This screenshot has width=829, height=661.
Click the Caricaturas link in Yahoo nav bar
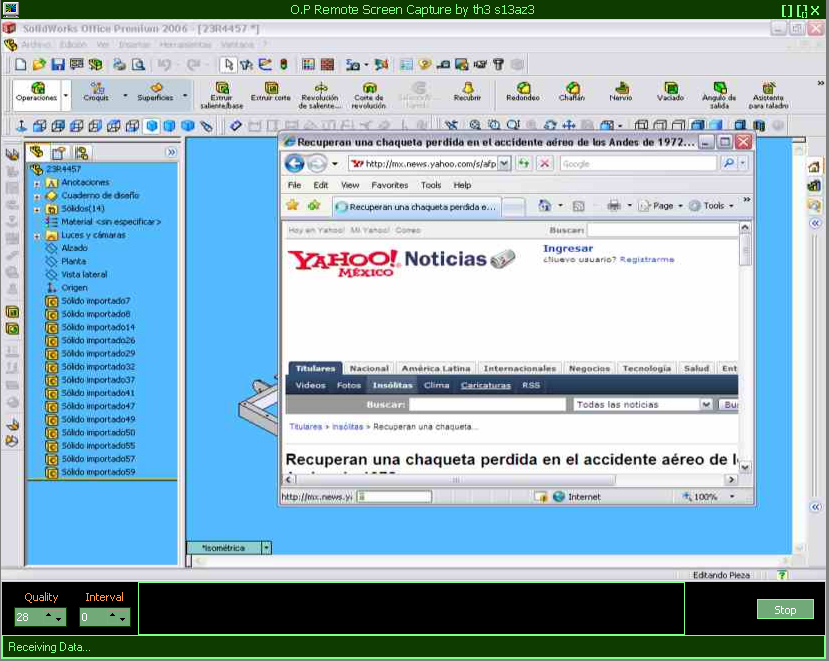coord(485,385)
